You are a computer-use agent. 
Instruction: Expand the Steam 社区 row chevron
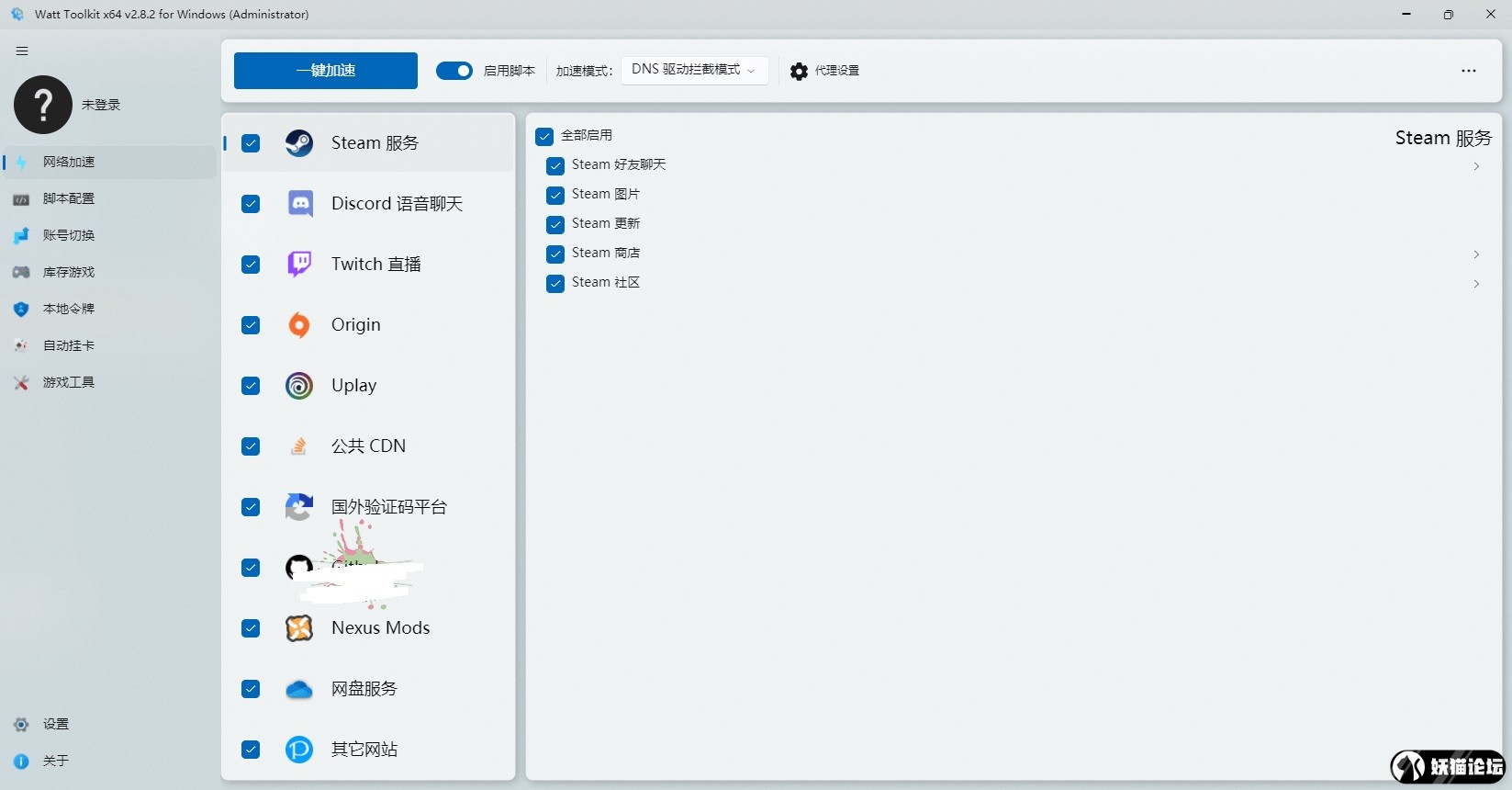1476,284
